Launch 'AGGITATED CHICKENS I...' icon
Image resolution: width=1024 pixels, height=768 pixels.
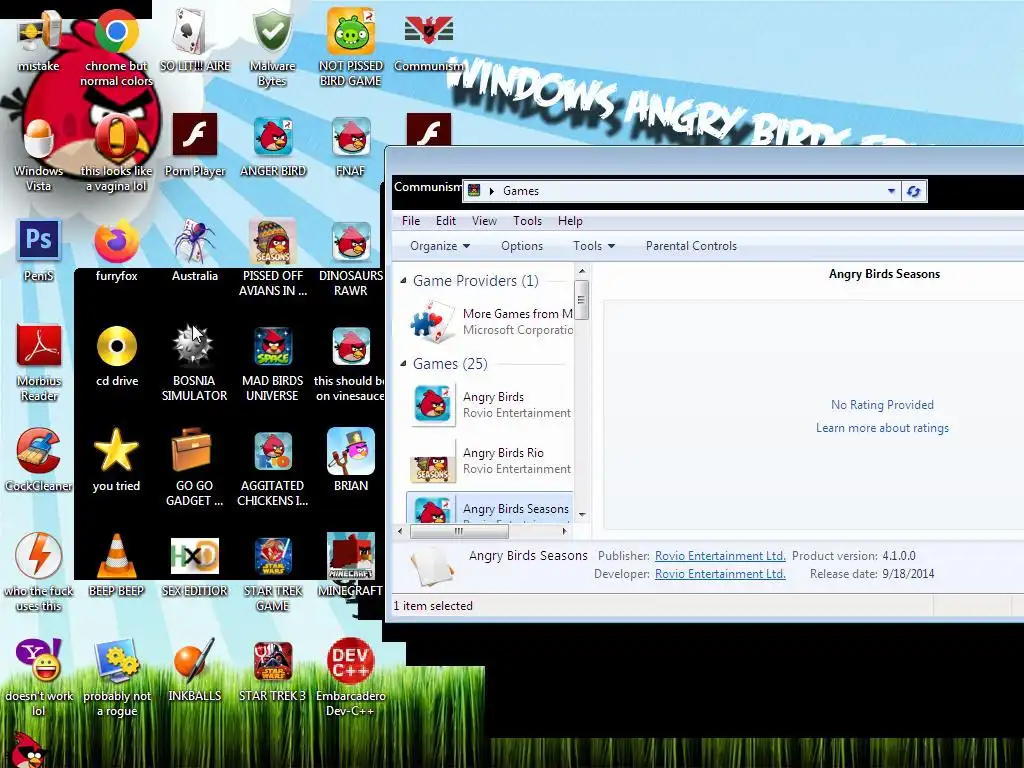tap(272, 467)
